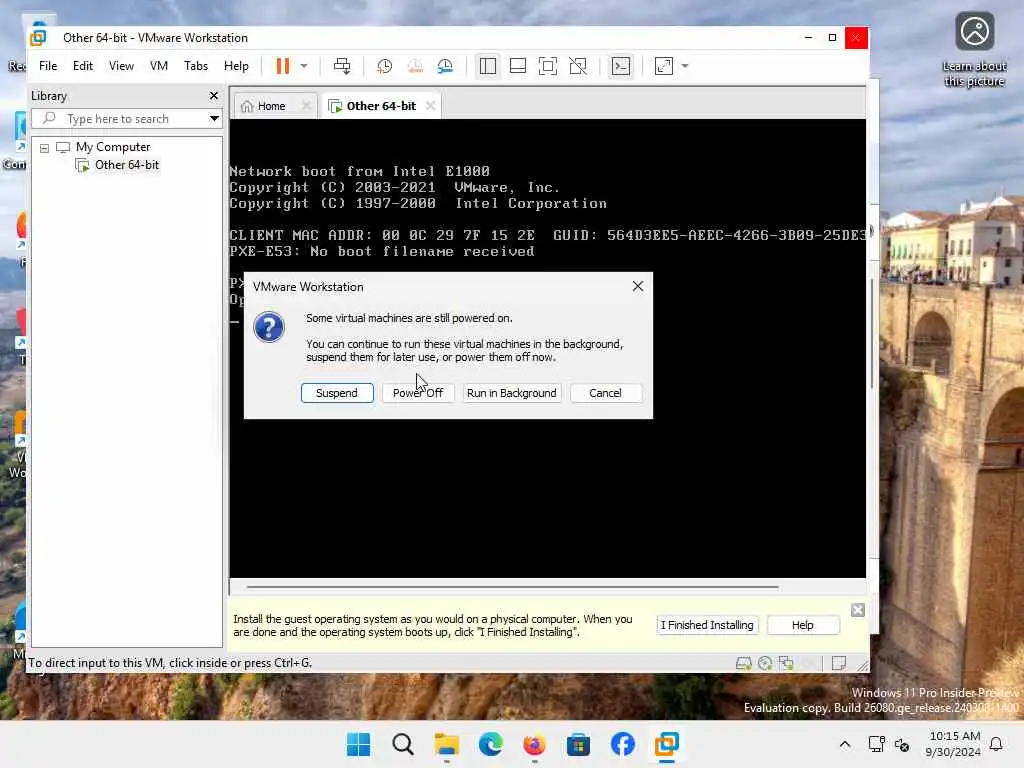Expand the stretch display dropdown arrow
This screenshot has width=1024, height=768.
pos(685,66)
